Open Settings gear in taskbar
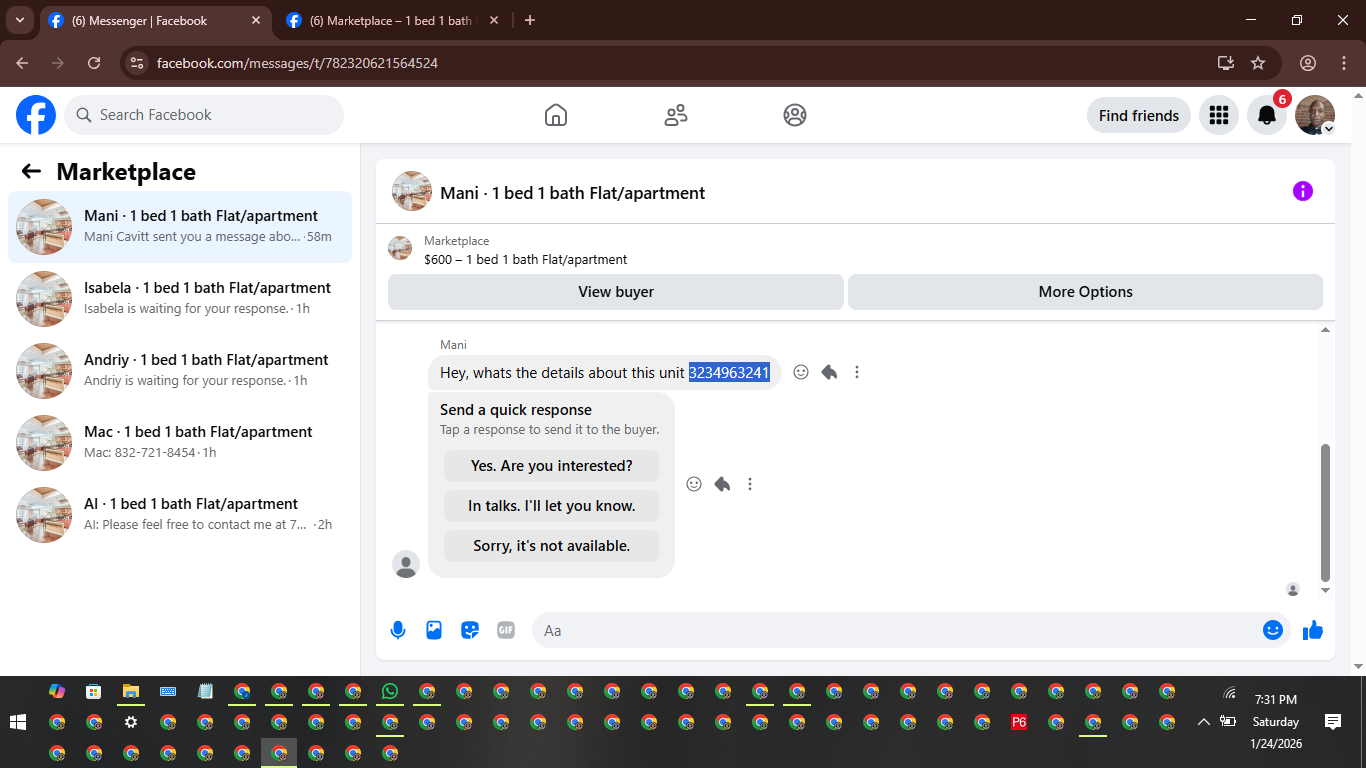Viewport: 1366px width, 768px height. click(131, 722)
